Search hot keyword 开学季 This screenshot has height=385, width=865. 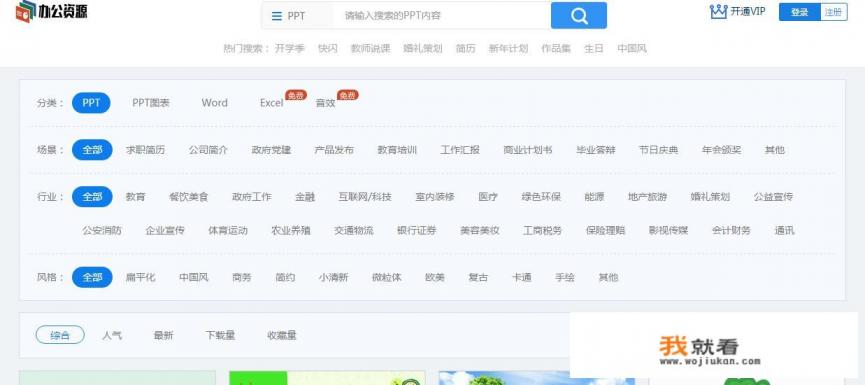290,49
